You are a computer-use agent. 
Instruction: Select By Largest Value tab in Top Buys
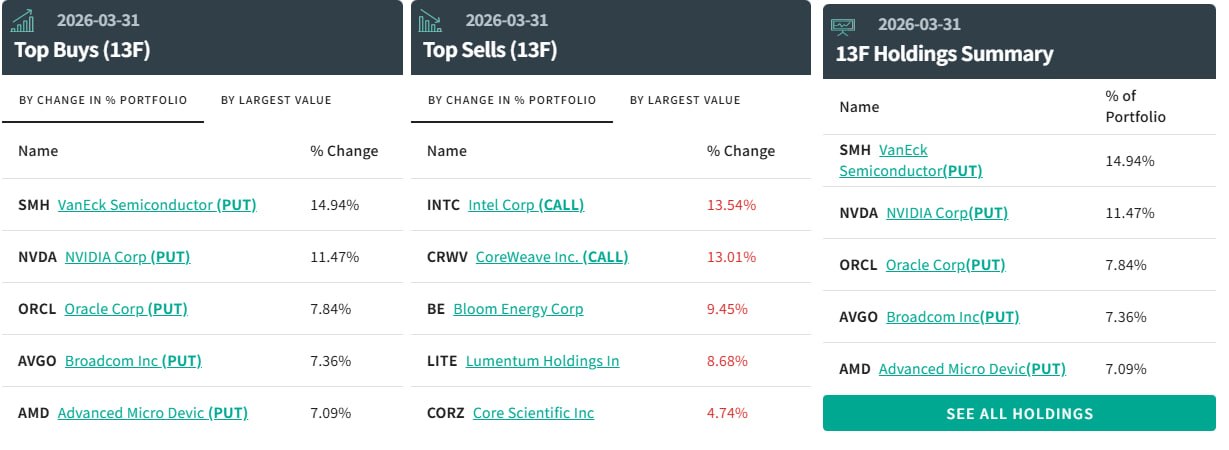tap(276, 100)
